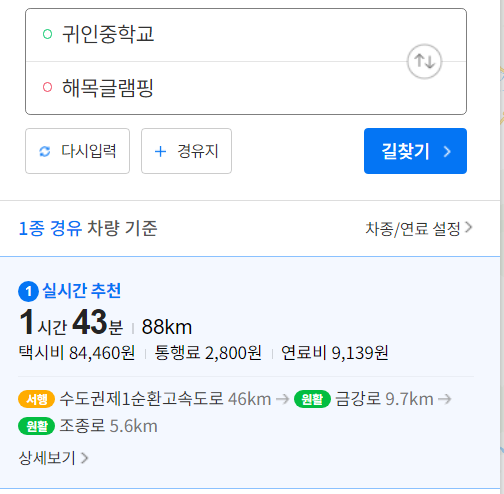
Task: Edit the origin field 귀인중학교
Action: 217,35
